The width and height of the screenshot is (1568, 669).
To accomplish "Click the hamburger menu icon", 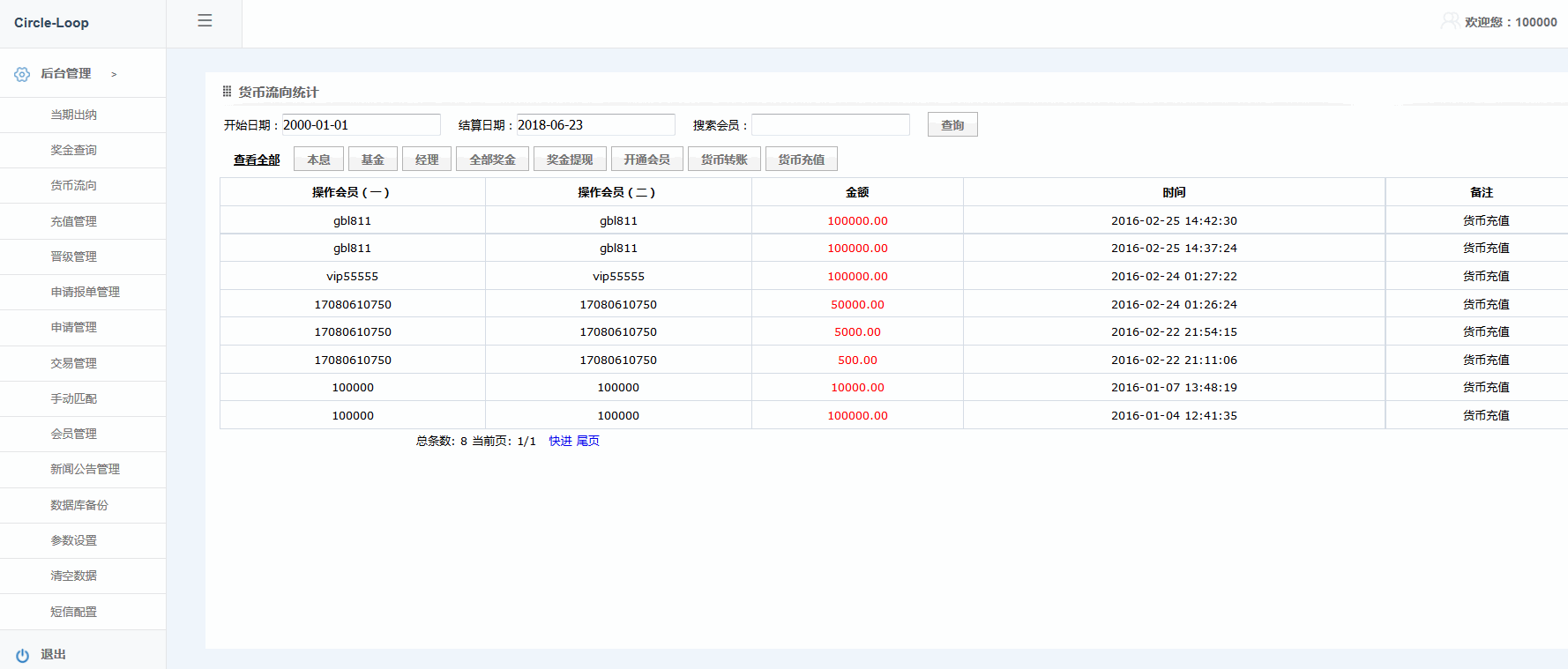I will [205, 20].
